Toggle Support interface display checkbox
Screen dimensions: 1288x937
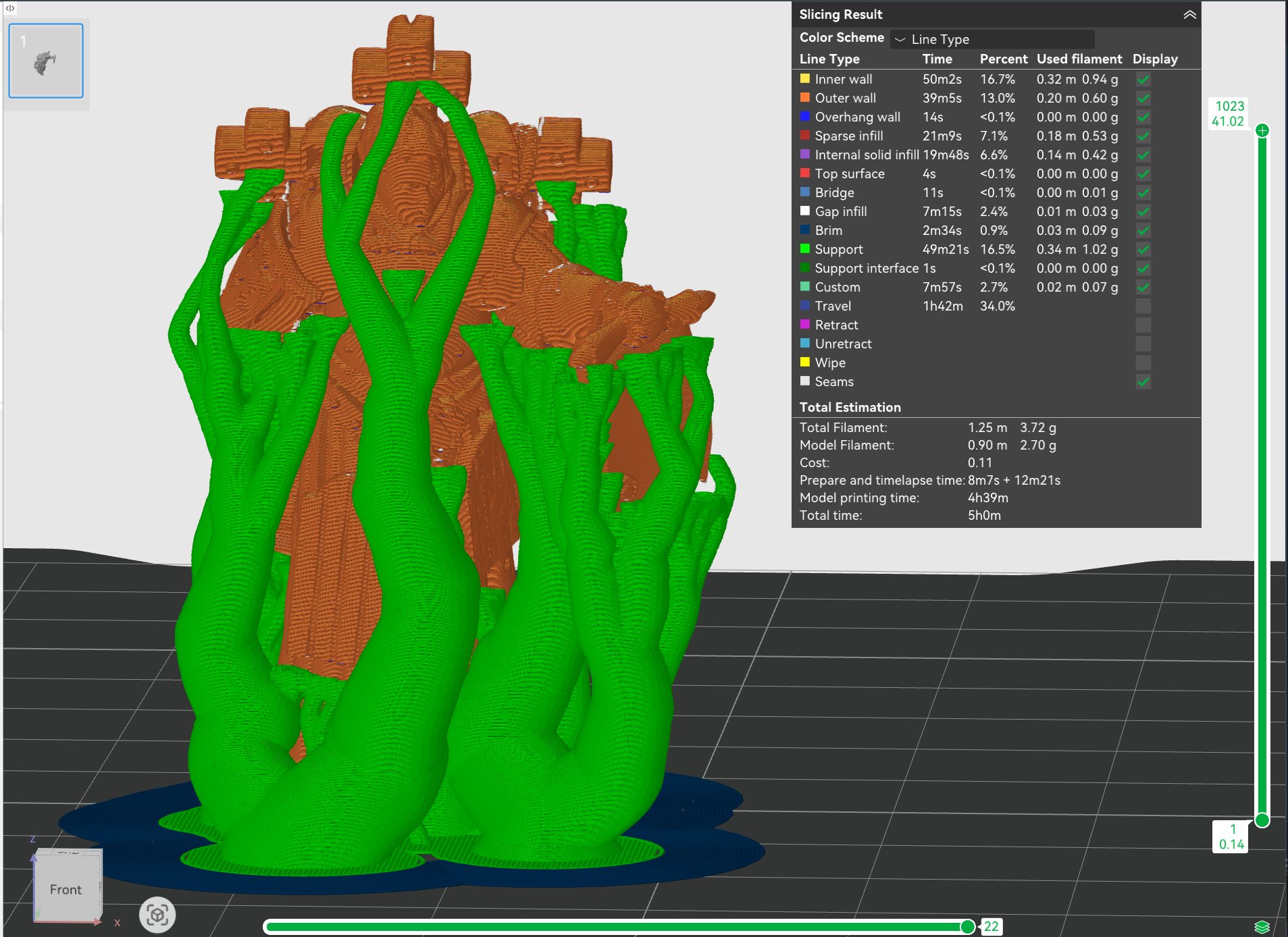(1143, 269)
